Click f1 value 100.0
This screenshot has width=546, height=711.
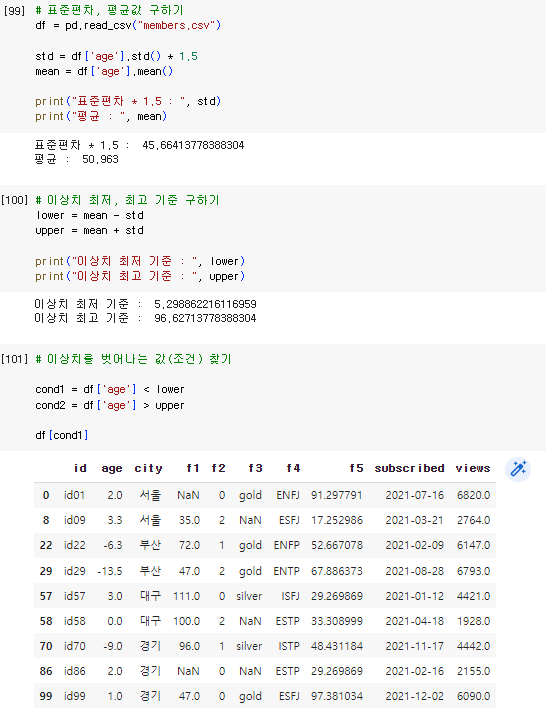pyautogui.click(x=186, y=621)
